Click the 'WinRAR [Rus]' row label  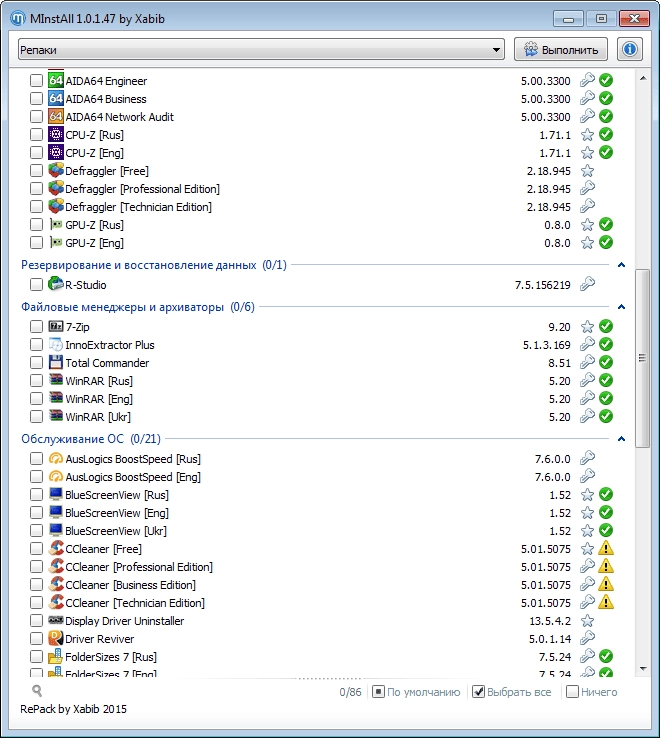[x=99, y=381]
